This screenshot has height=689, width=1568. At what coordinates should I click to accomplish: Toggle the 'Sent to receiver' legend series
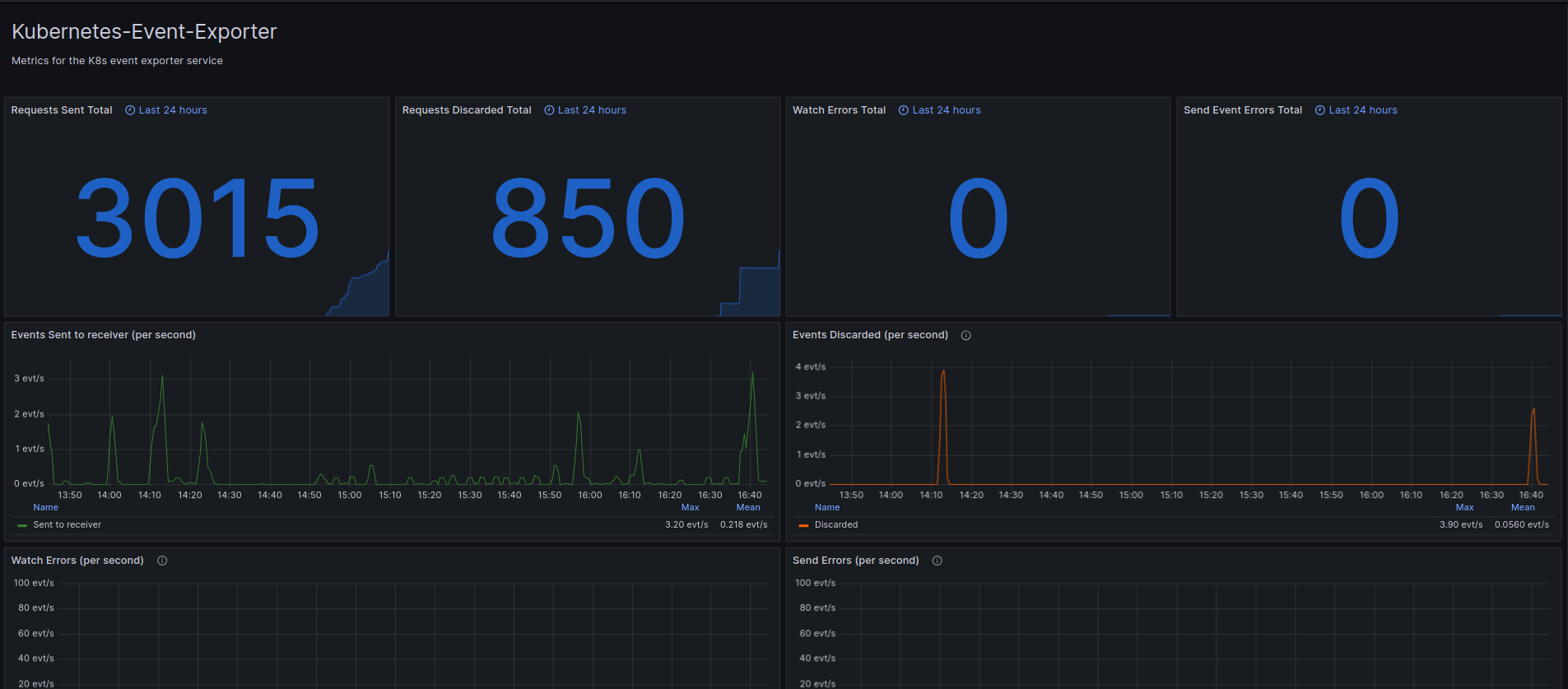tap(67, 525)
